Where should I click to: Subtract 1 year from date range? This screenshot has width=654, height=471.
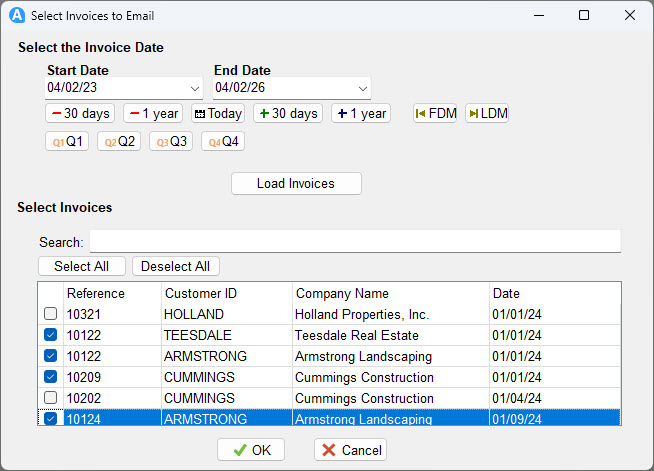tap(153, 114)
